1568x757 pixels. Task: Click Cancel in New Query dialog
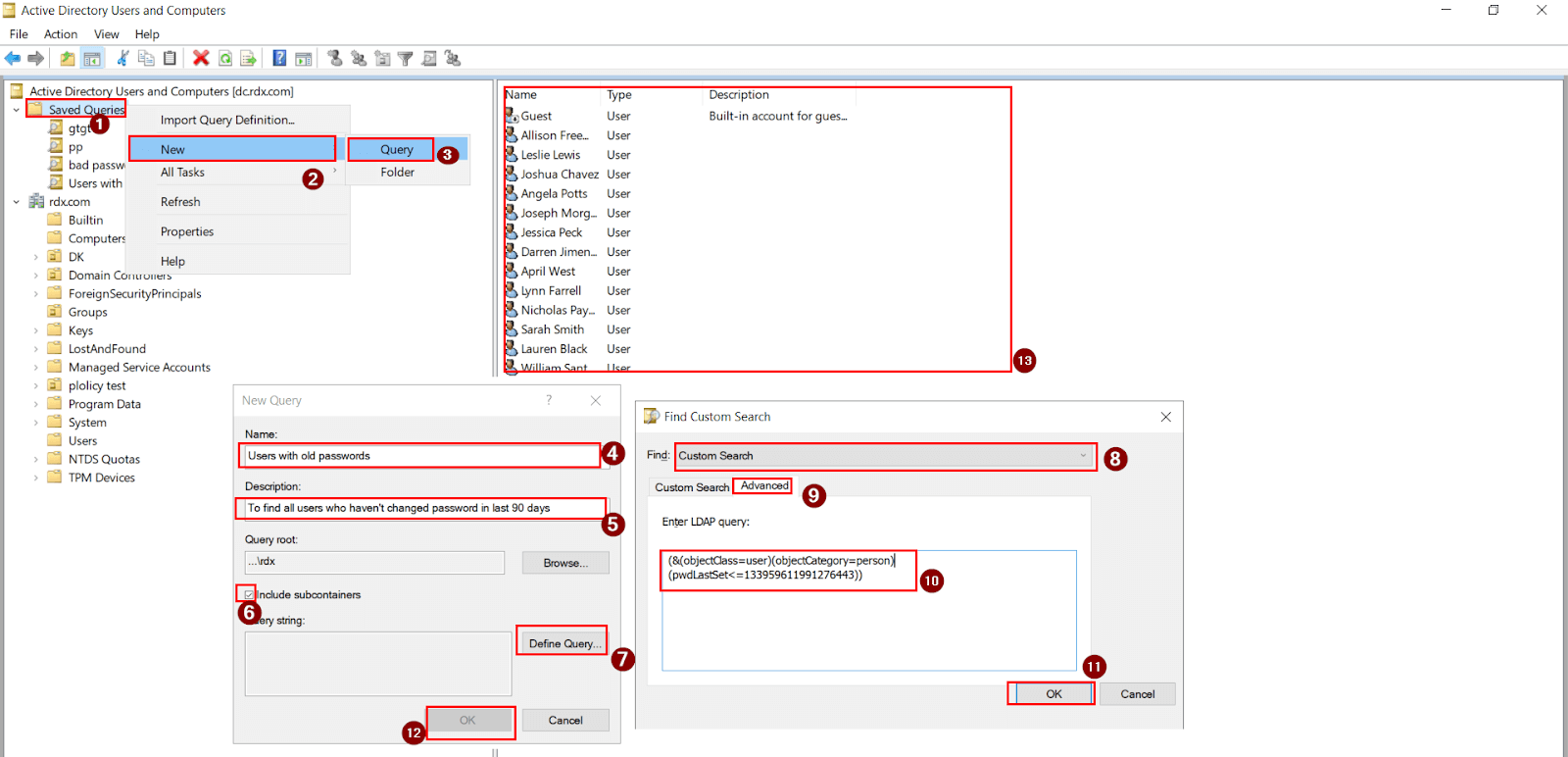[565, 720]
